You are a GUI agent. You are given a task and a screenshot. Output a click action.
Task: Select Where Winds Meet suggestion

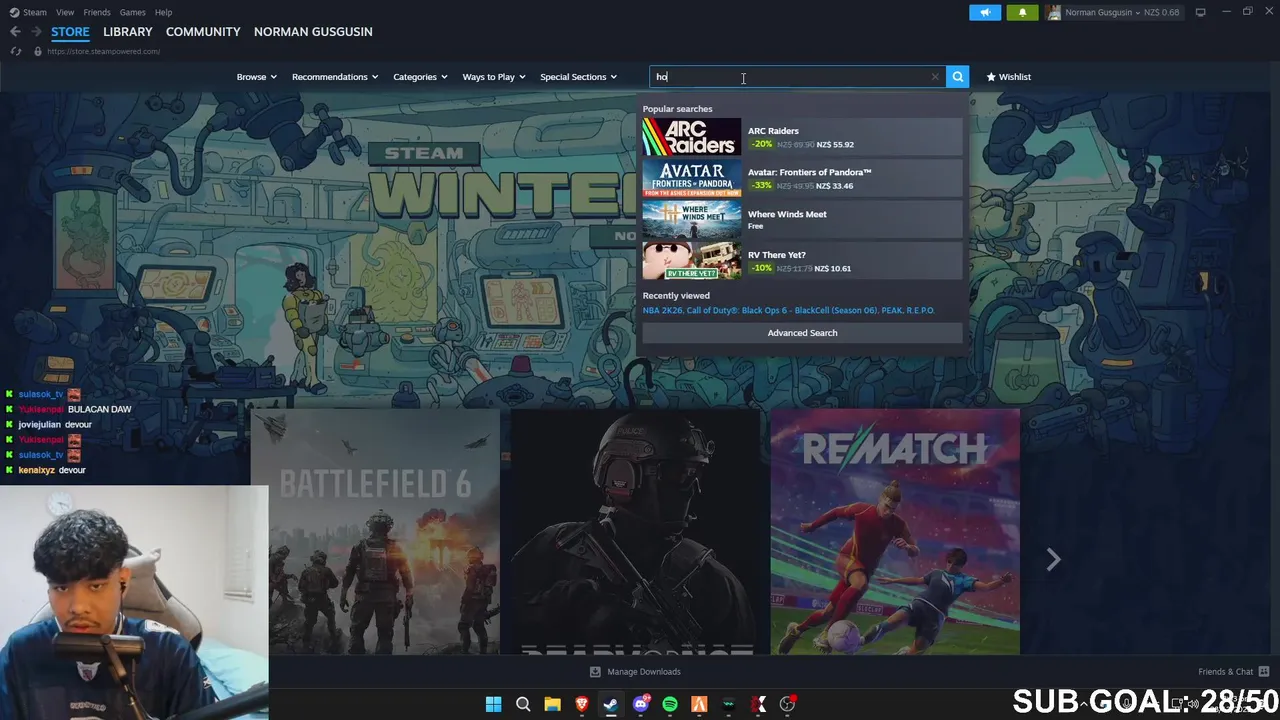tap(802, 219)
